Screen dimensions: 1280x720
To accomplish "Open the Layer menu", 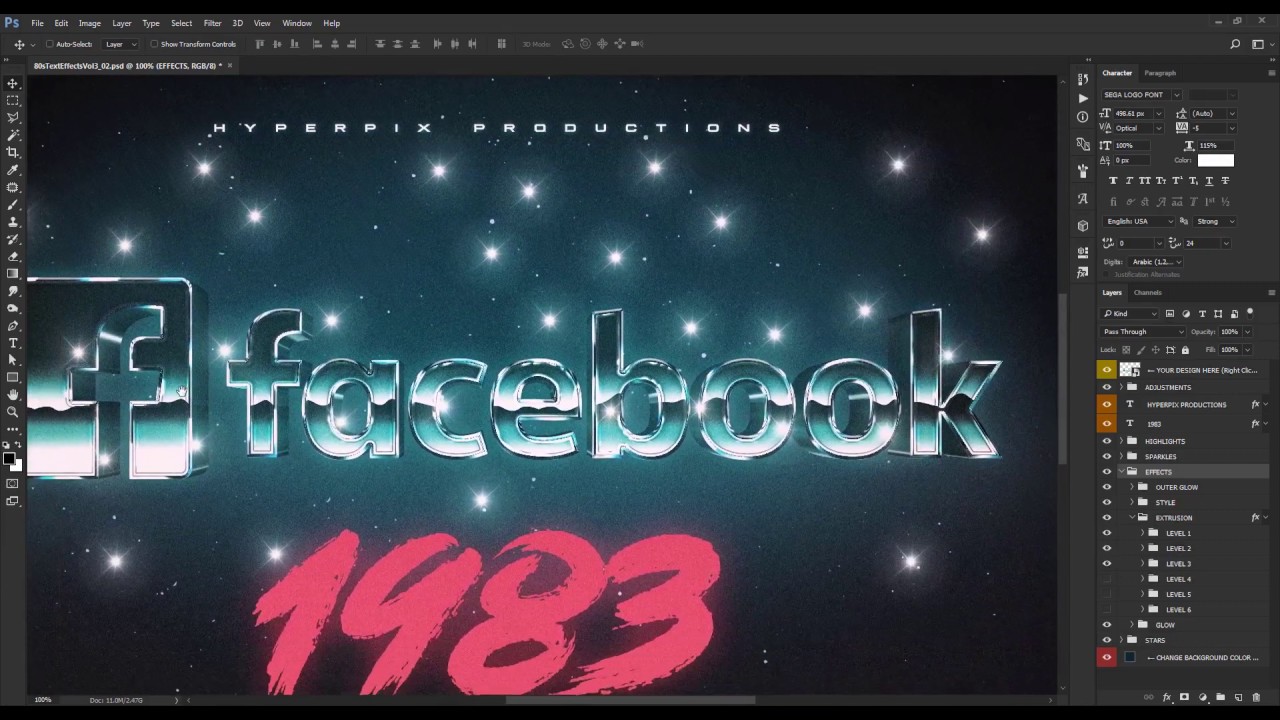I will 121,23.
